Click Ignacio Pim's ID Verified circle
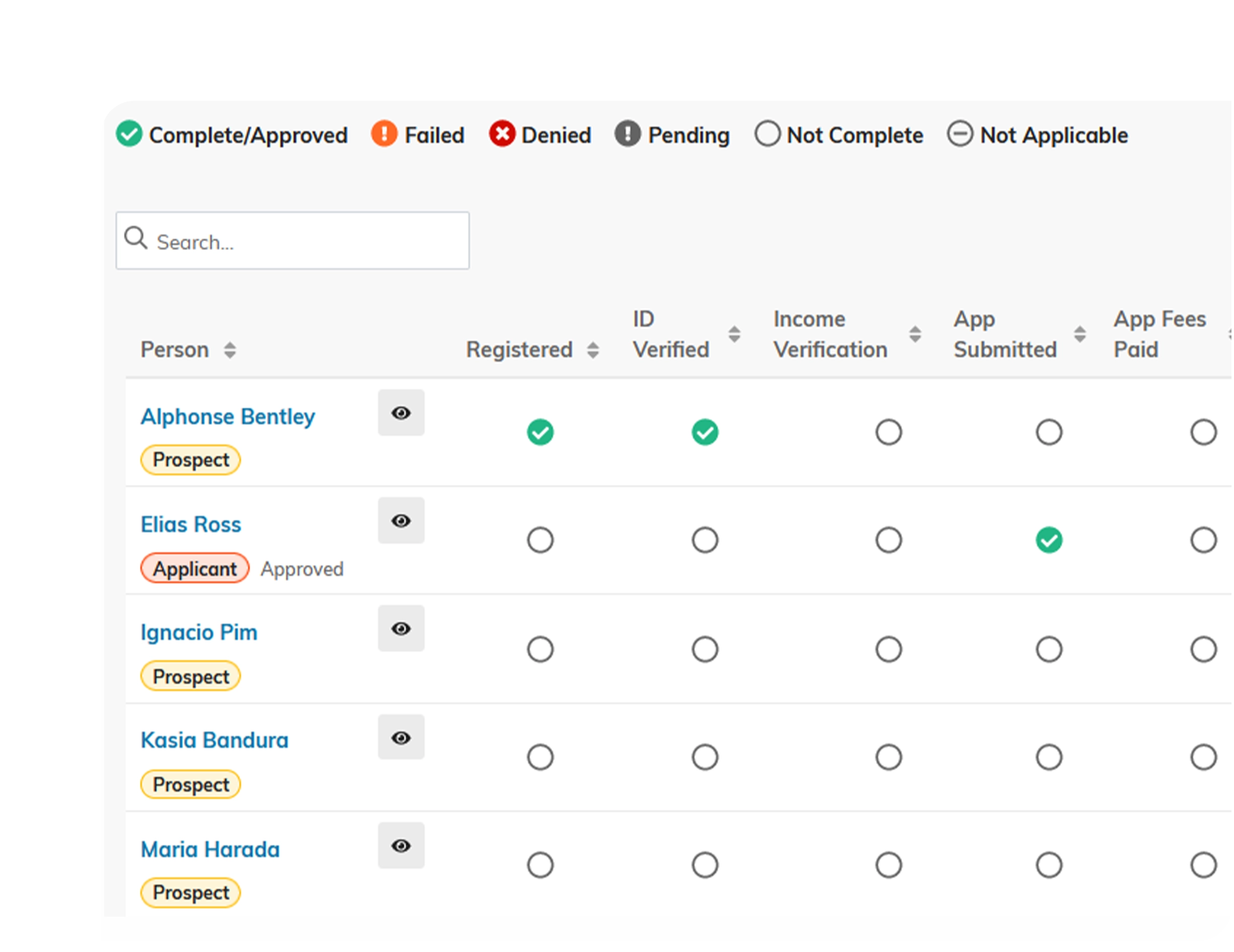This screenshot has height=952, width=1234. click(705, 650)
